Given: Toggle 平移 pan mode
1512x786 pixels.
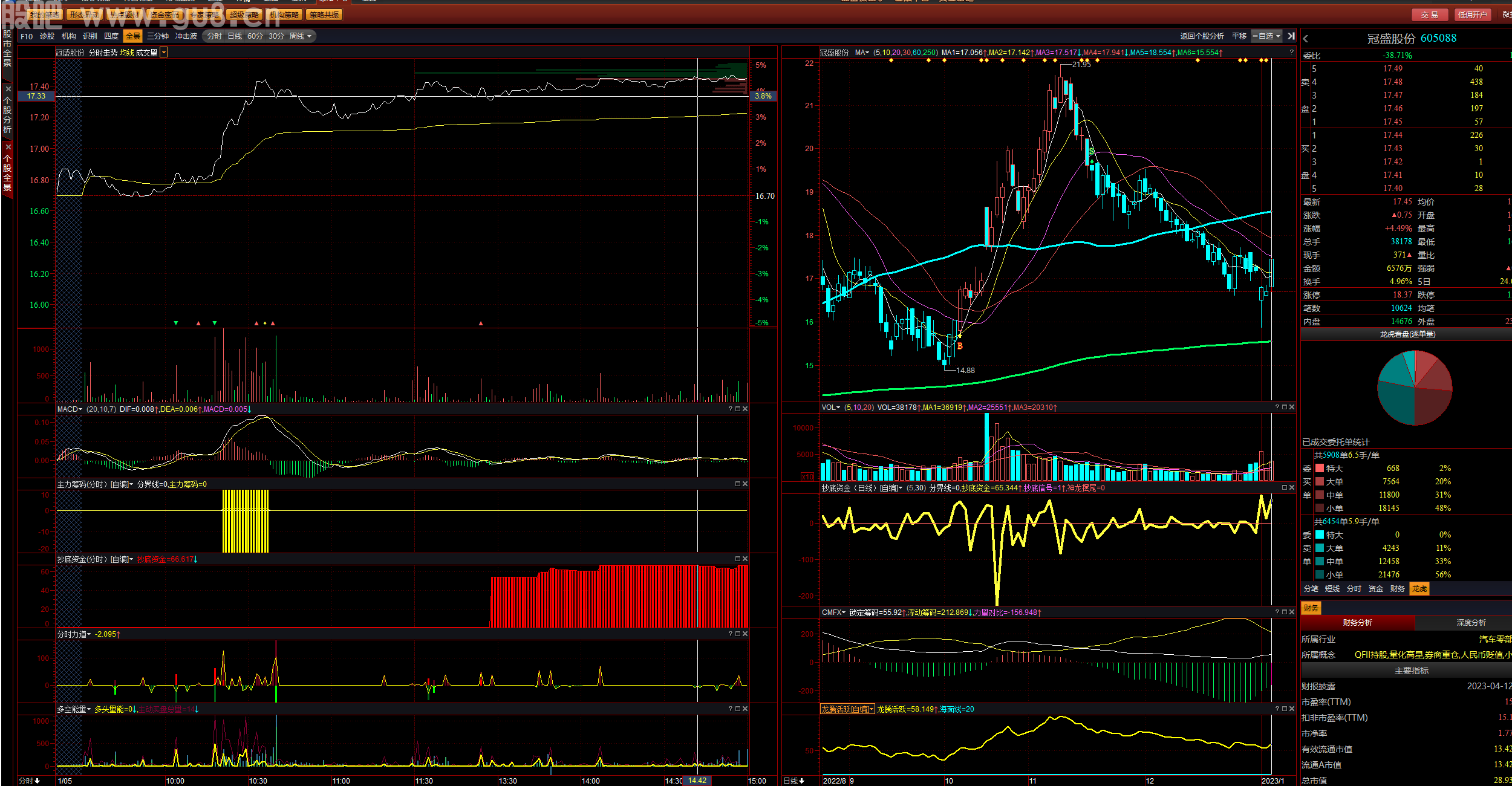Looking at the screenshot, I should click(x=1239, y=36).
